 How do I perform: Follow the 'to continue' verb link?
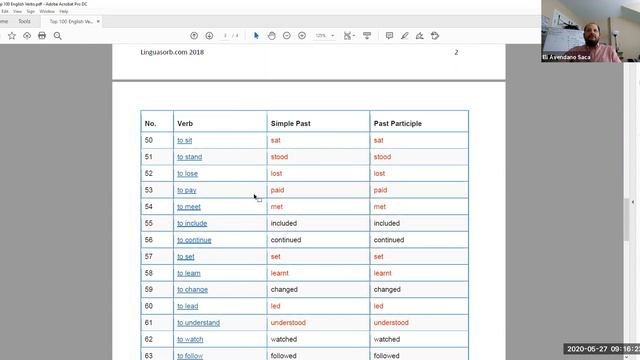[x=194, y=240]
